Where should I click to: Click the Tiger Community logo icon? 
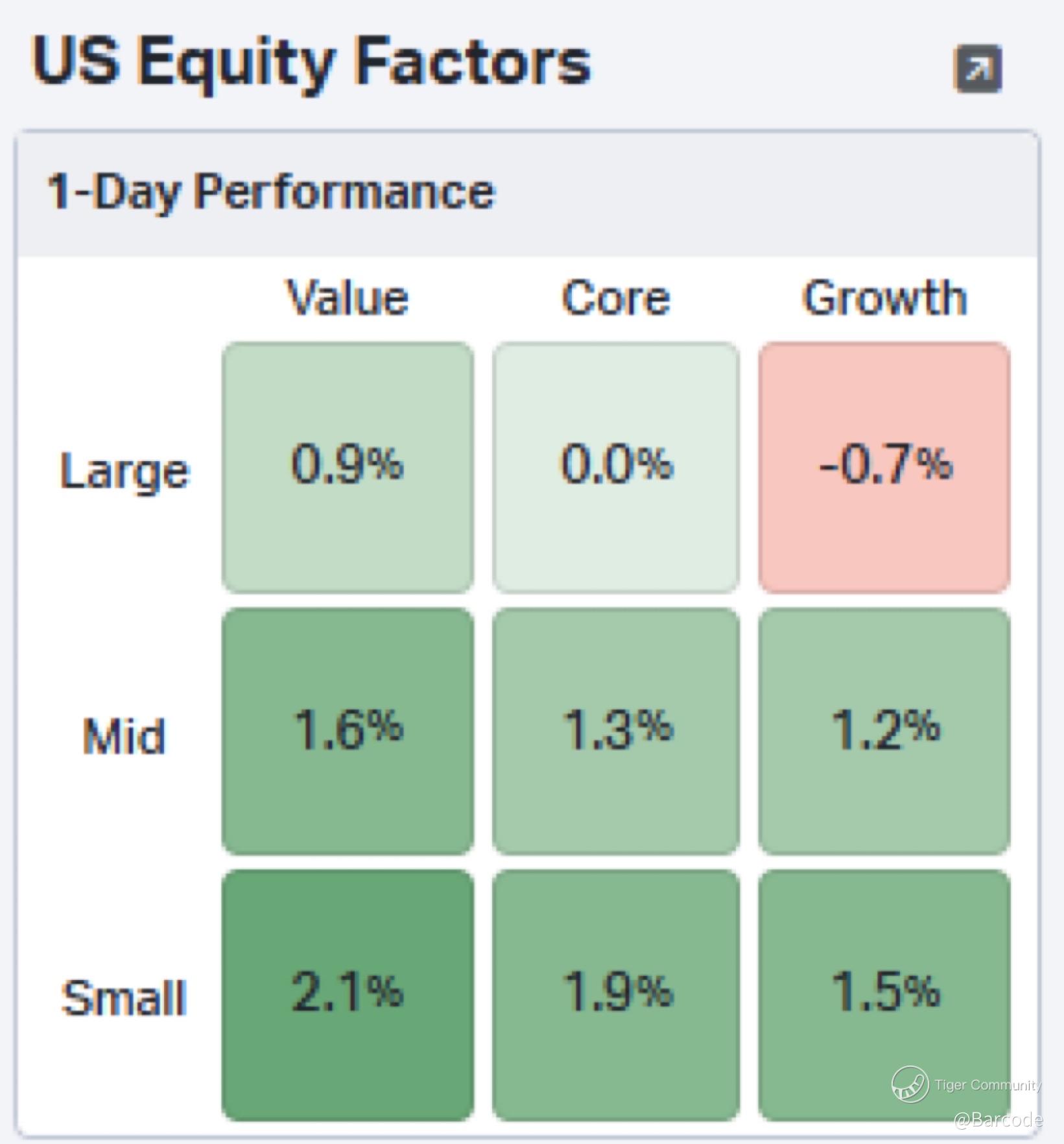pyautogui.click(x=910, y=1084)
